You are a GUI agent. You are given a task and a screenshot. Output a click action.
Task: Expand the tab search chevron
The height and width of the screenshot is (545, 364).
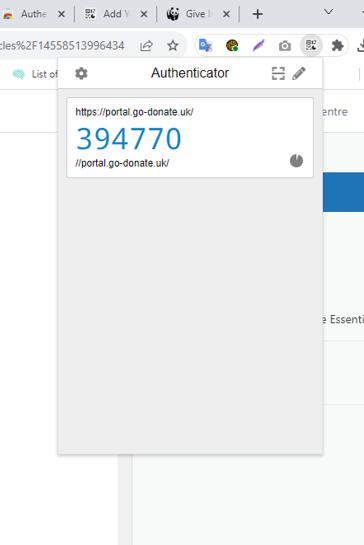328,12
